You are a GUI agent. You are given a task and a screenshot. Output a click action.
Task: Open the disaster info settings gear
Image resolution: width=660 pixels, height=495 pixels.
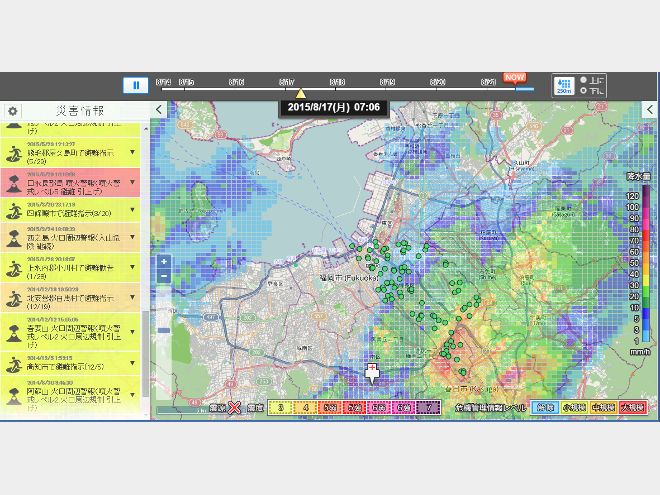click(x=13, y=111)
